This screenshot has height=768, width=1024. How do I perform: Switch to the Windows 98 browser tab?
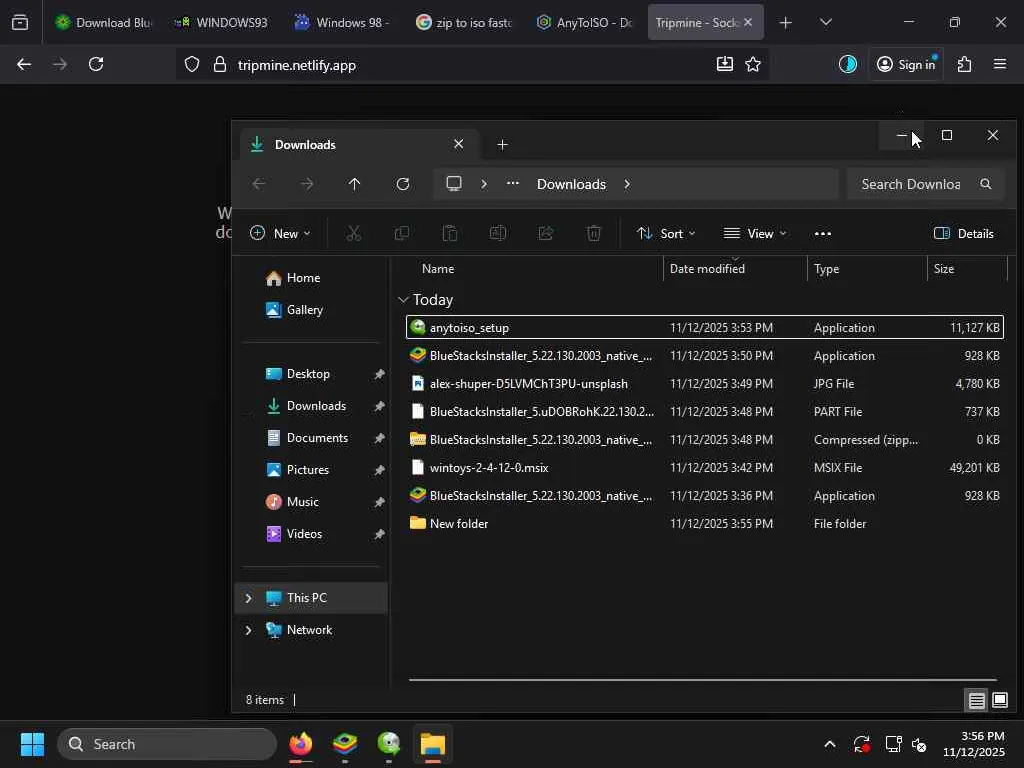(342, 22)
